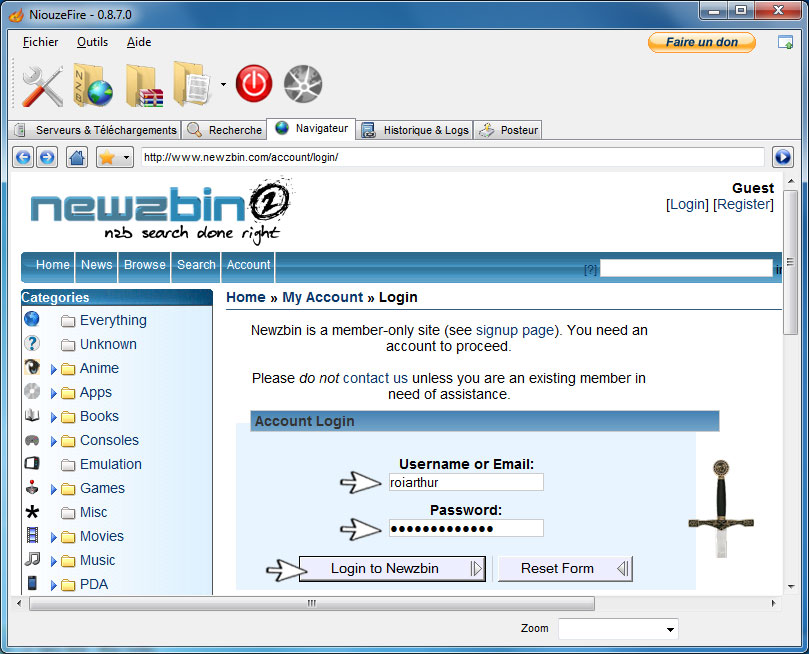
Task: Expand the Games category arrow
Action: click(53, 489)
